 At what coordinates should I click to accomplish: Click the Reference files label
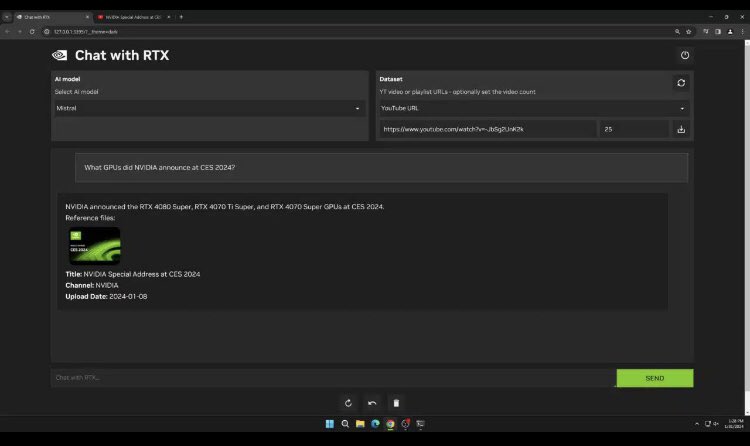click(x=90, y=218)
